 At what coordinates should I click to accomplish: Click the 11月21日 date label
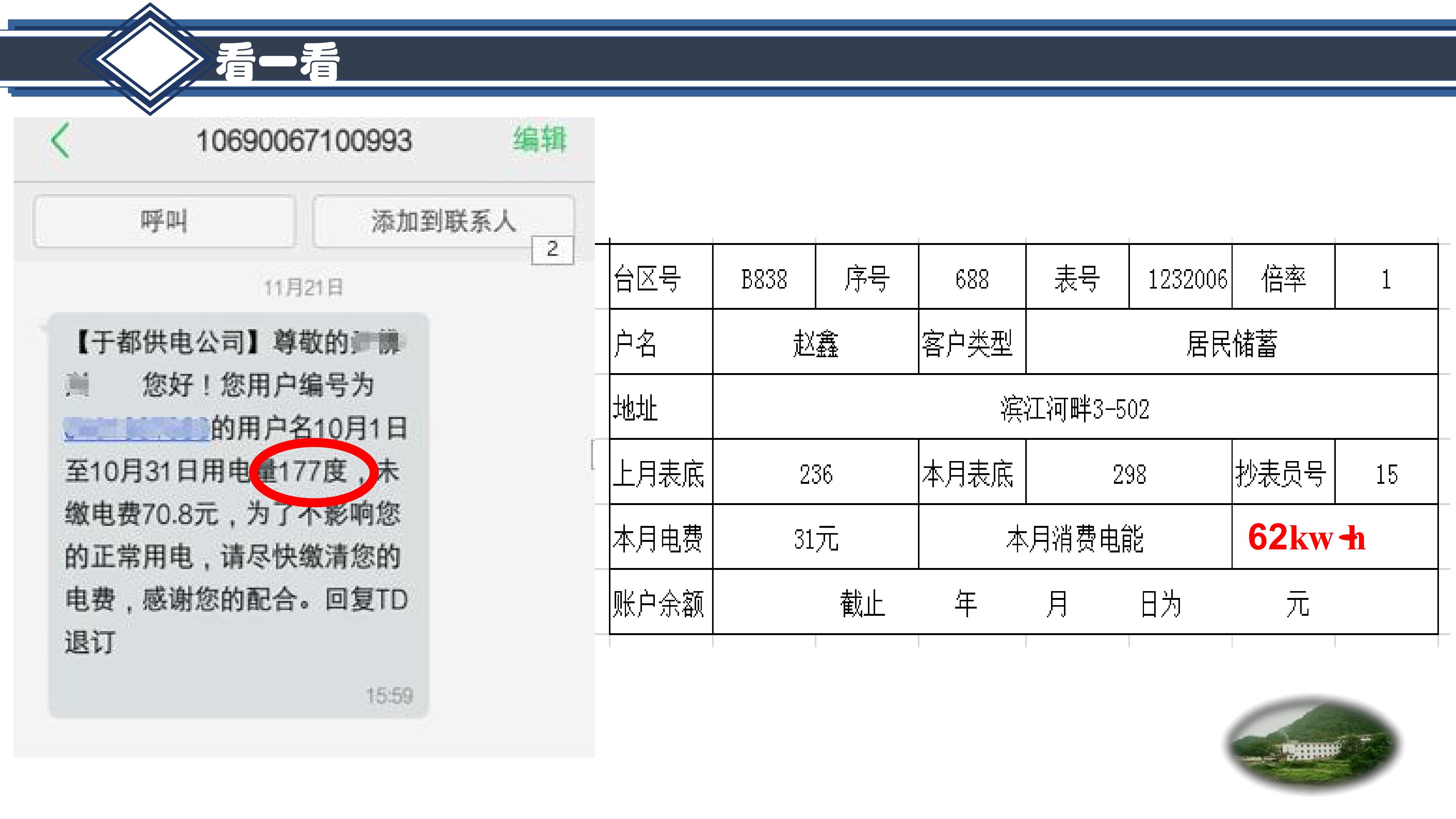[x=303, y=288]
